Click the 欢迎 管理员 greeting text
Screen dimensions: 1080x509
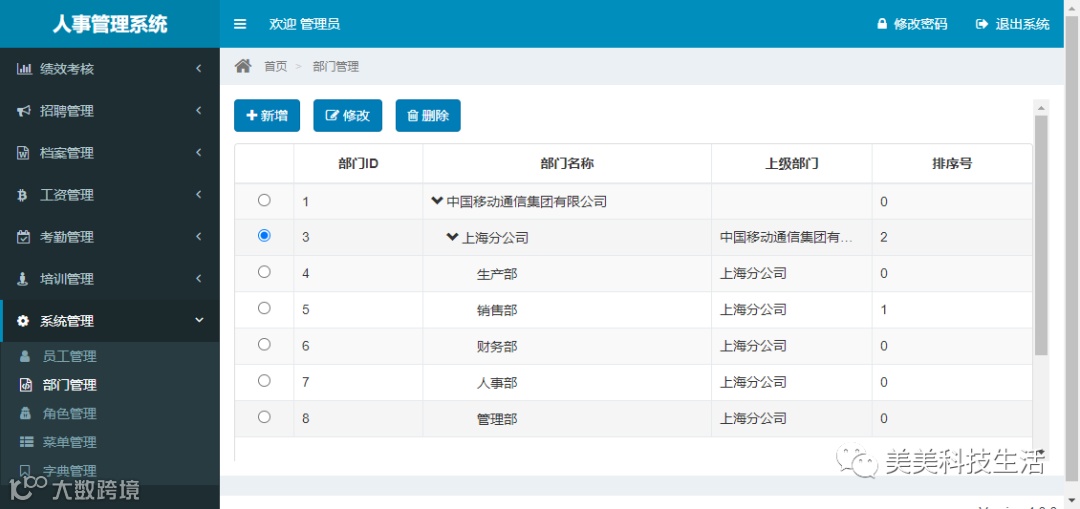[304, 24]
